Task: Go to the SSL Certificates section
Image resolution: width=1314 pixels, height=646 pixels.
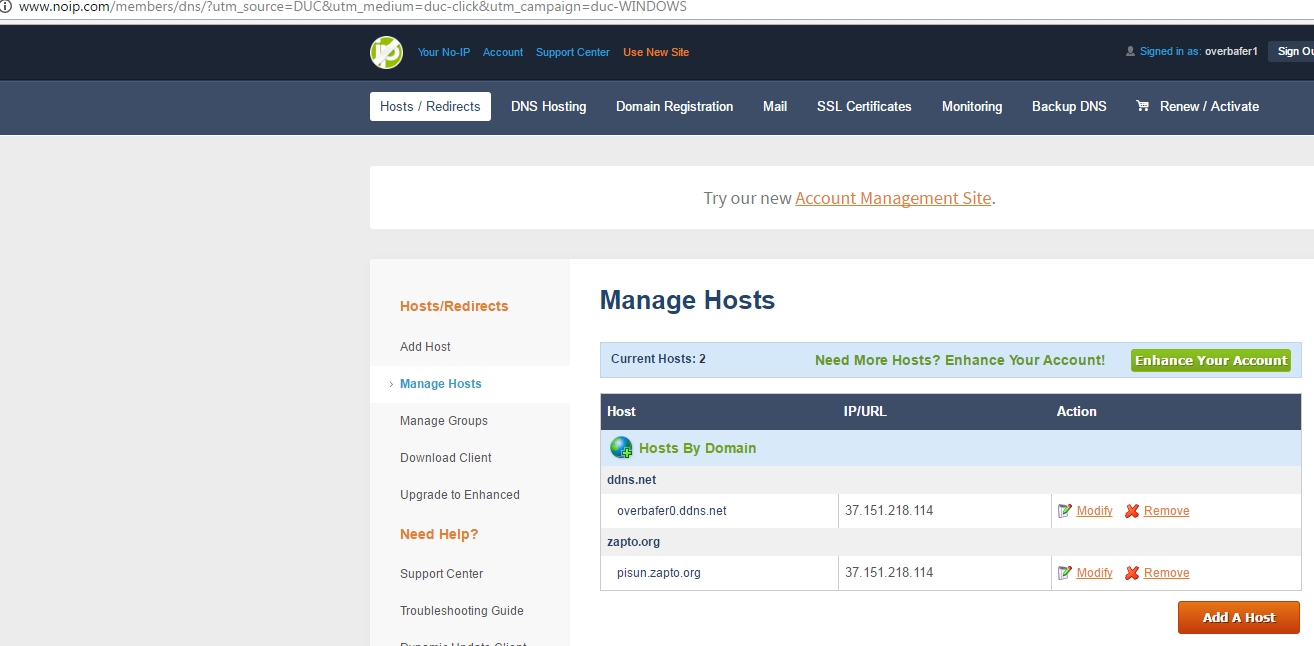Action: tap(864, 107)
